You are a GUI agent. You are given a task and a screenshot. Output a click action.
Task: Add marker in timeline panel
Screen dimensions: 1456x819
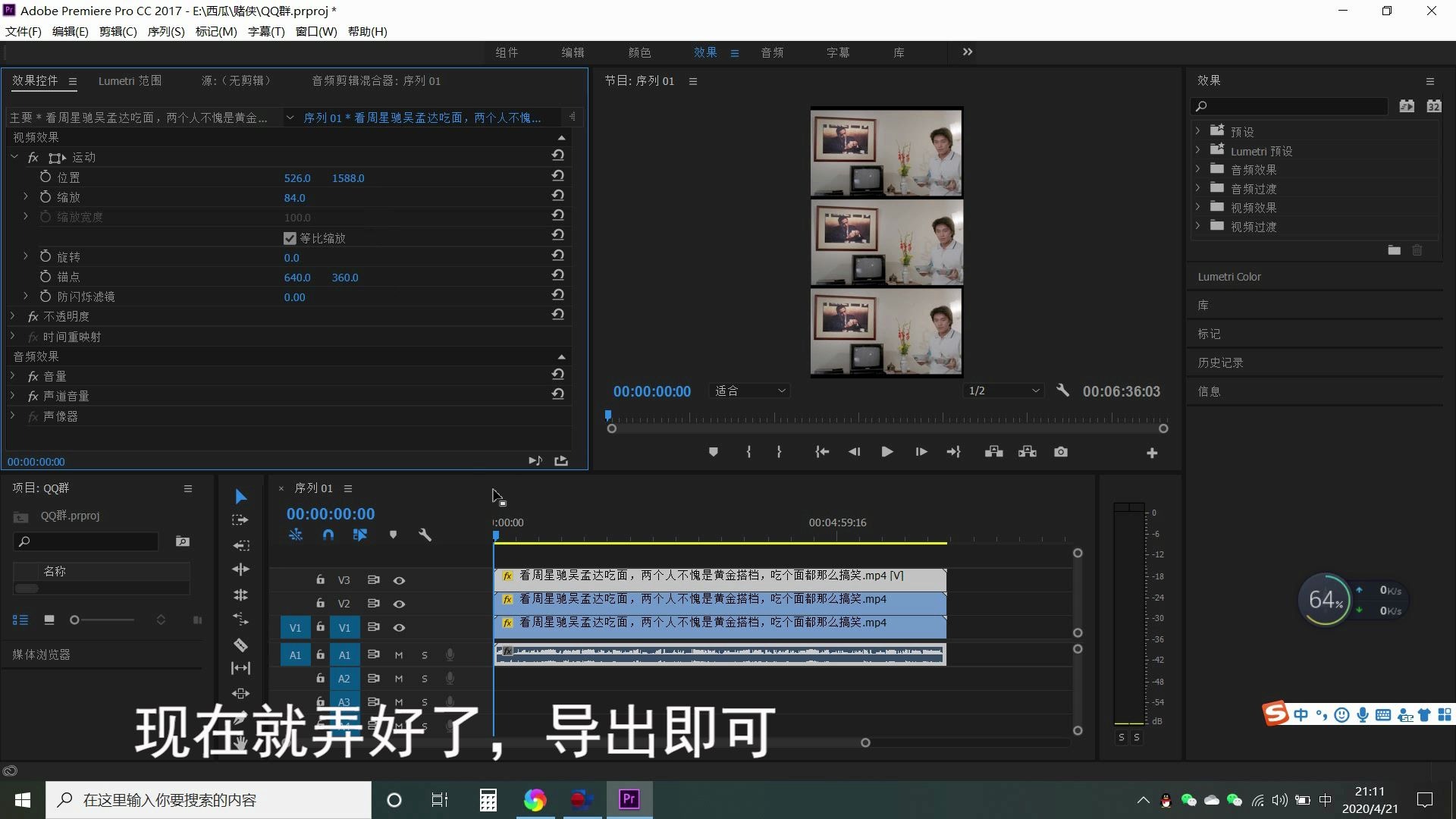(x=393, y=535)
